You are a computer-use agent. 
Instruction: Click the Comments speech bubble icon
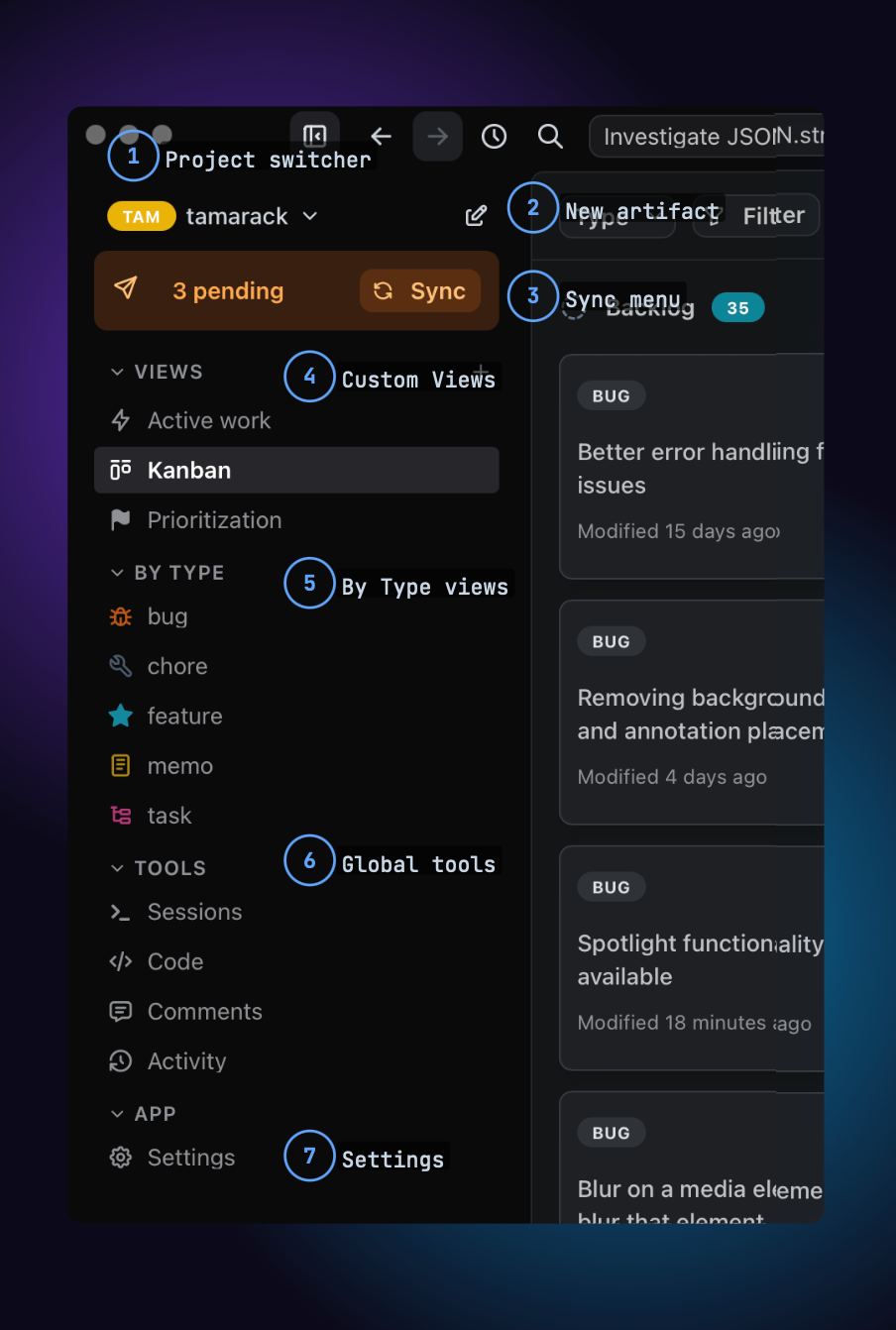click(x=121, y=1011)
